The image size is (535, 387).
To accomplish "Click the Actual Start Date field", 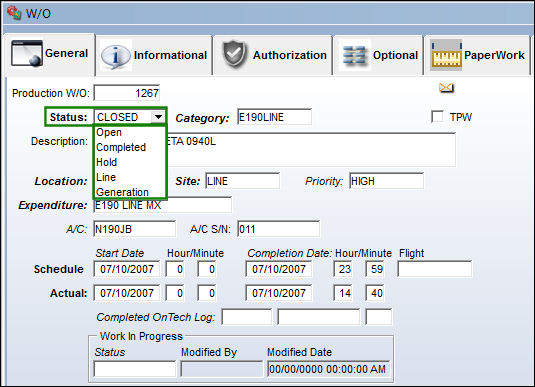I will 127,293.
